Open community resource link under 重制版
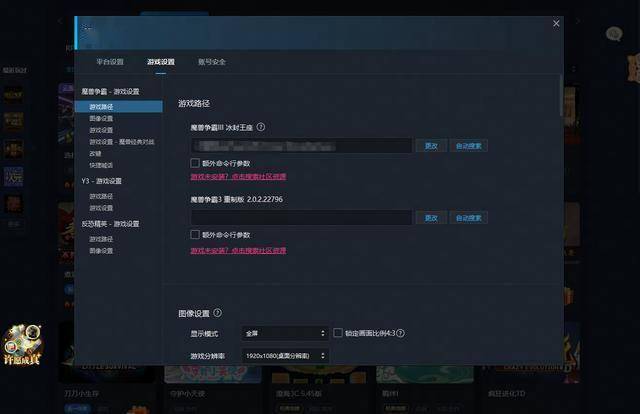 238,250
